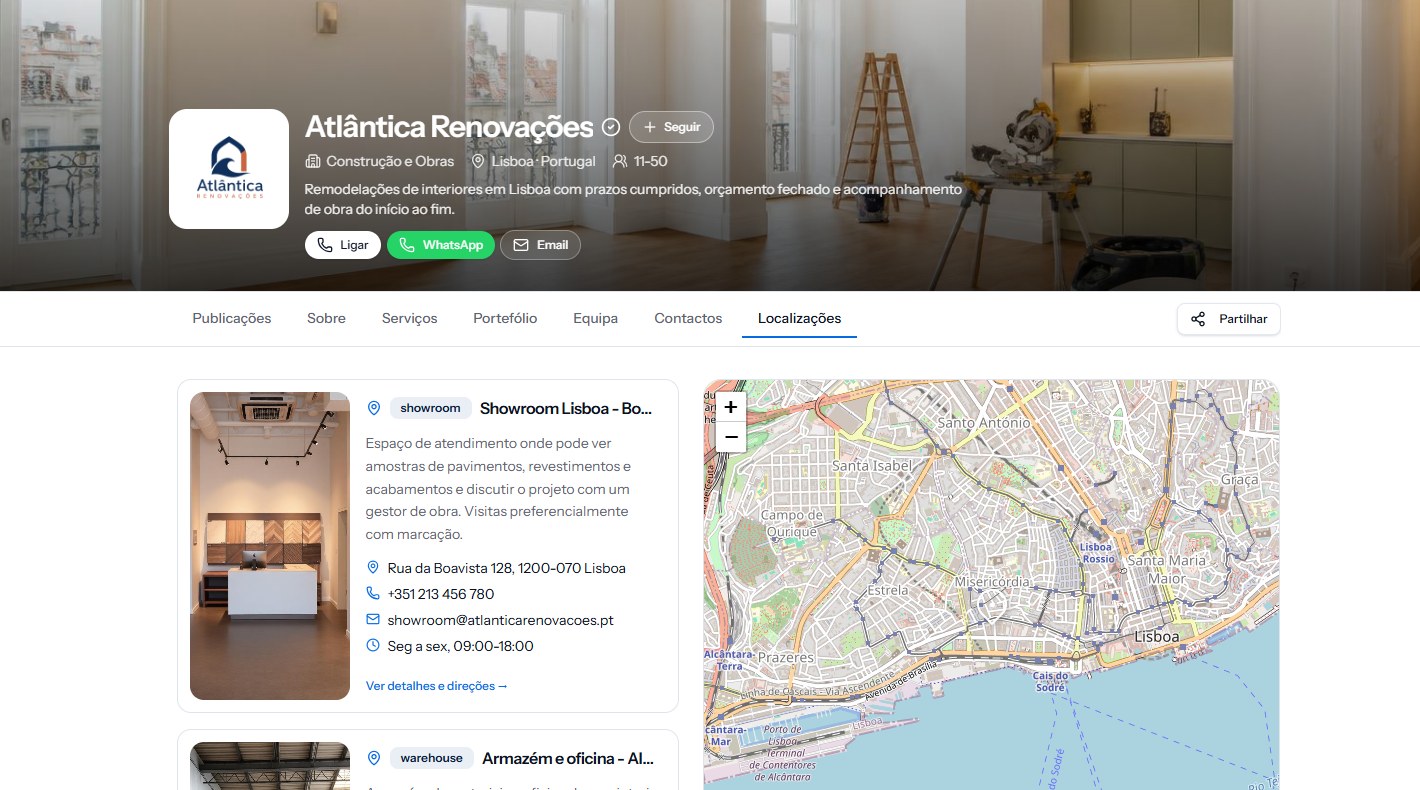1420x790 pixels.
Task: Click the pin icon beside showroom tag
Action: [374, 408]
